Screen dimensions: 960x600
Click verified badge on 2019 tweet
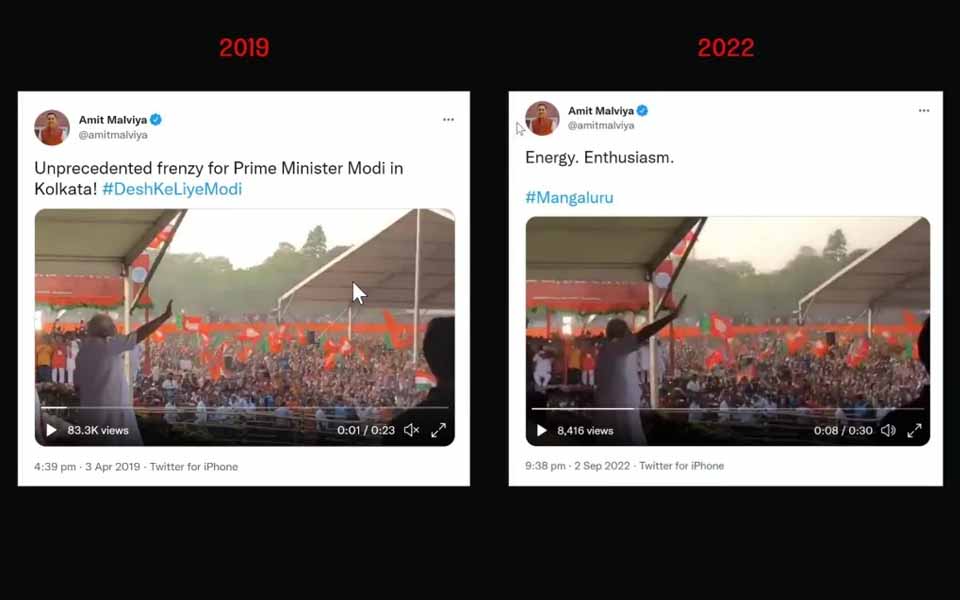156,120
